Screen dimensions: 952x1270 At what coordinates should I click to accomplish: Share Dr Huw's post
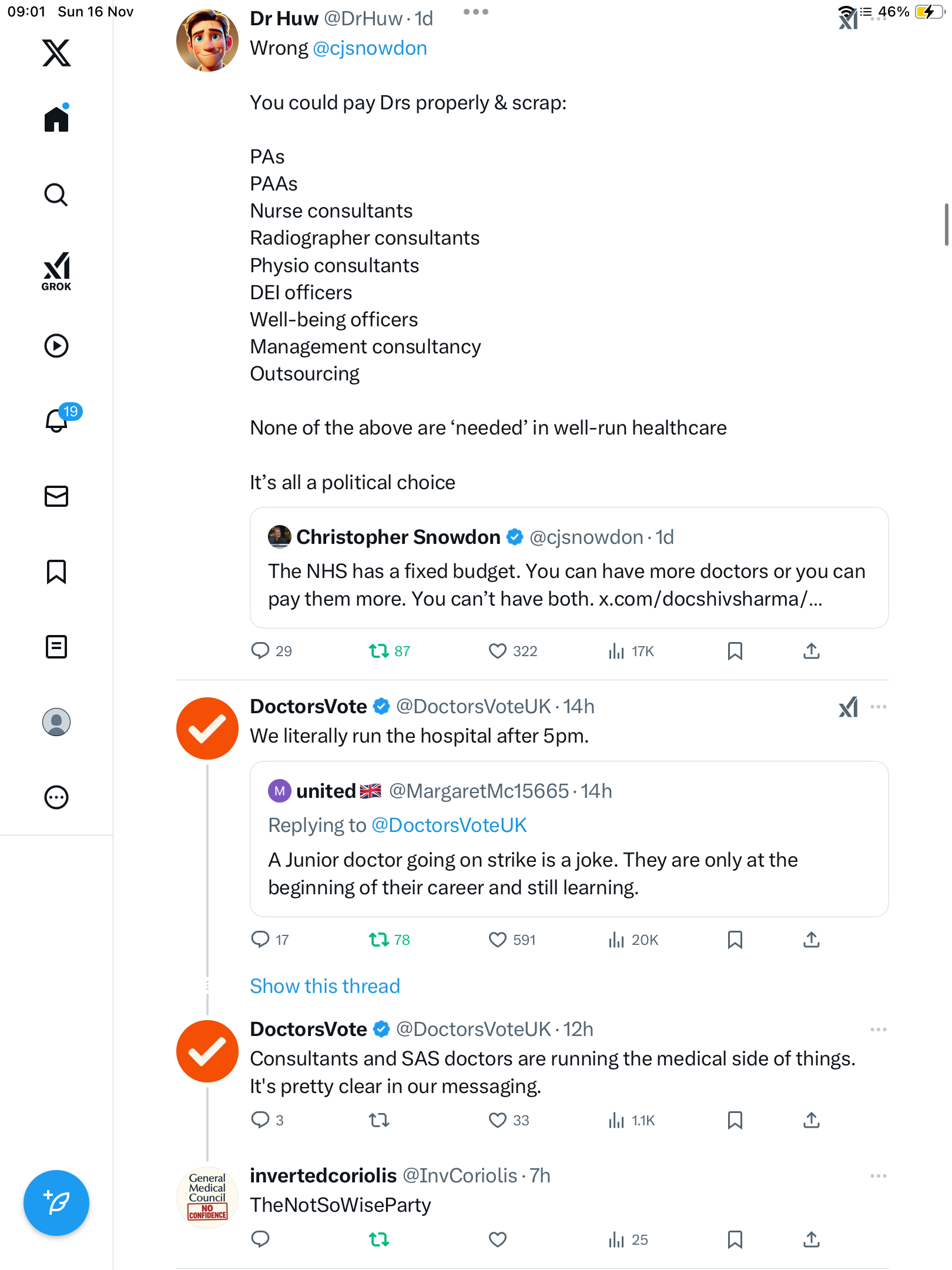(812, 651)
